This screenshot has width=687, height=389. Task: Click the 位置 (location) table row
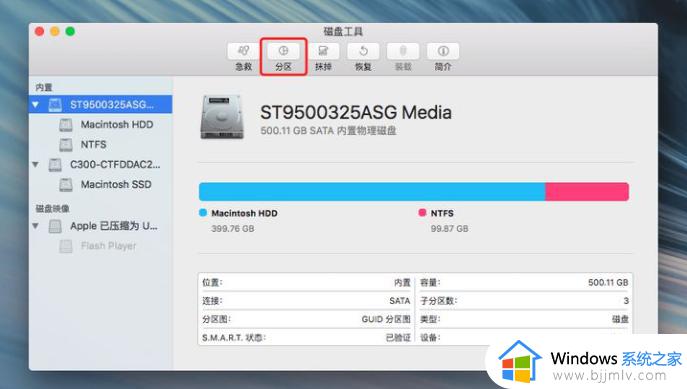306,283
